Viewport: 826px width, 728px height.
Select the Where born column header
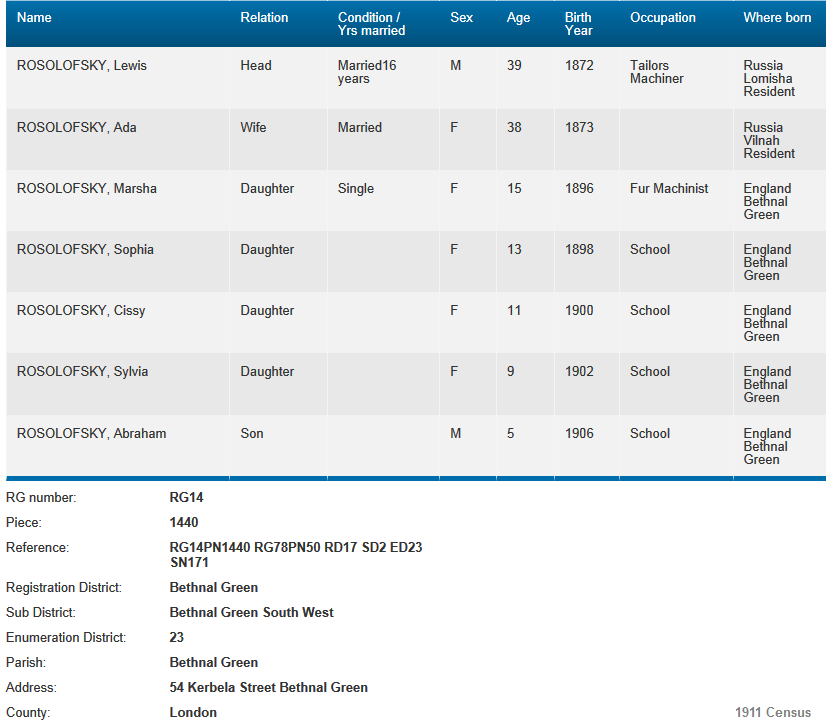coord(777,18)
